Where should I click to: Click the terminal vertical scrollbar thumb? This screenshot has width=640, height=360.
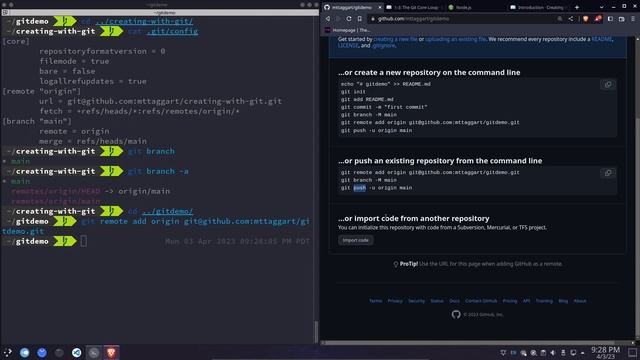click(316, 331)
